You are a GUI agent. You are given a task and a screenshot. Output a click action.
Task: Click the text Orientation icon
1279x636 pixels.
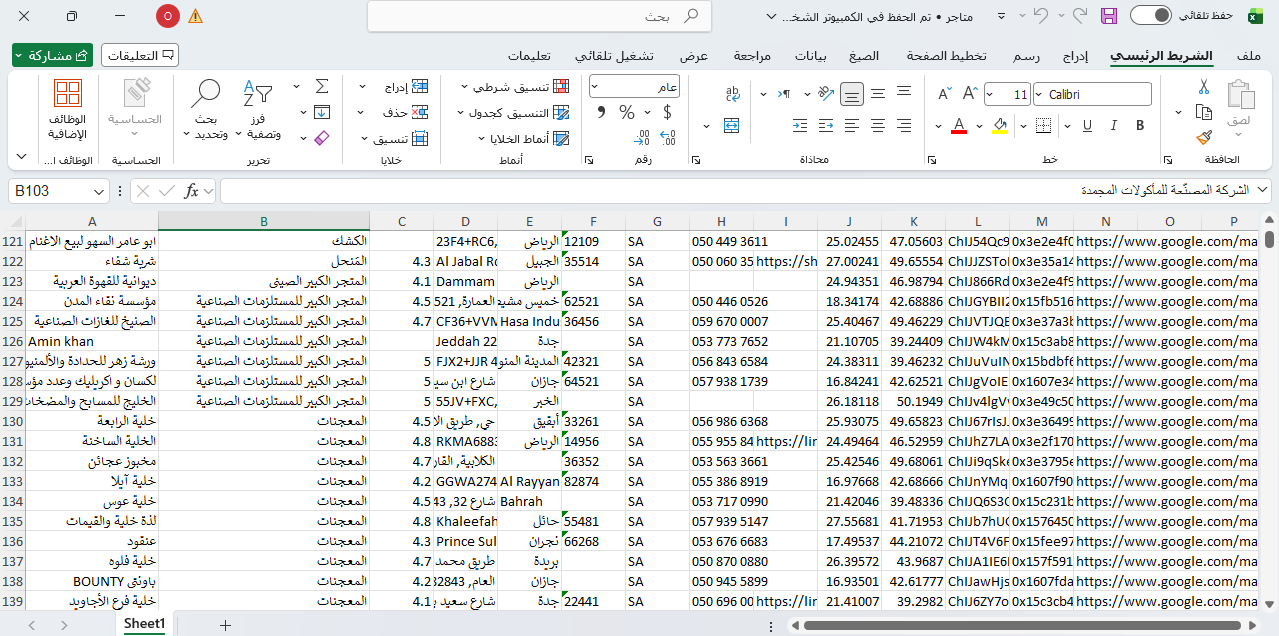pos(825,95)
